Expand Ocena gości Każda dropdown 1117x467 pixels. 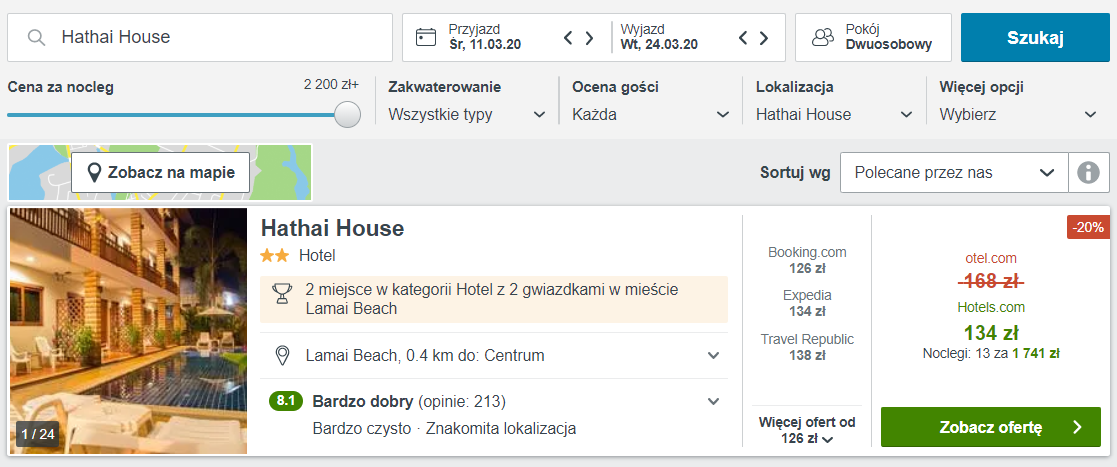[x=651, y=115]
